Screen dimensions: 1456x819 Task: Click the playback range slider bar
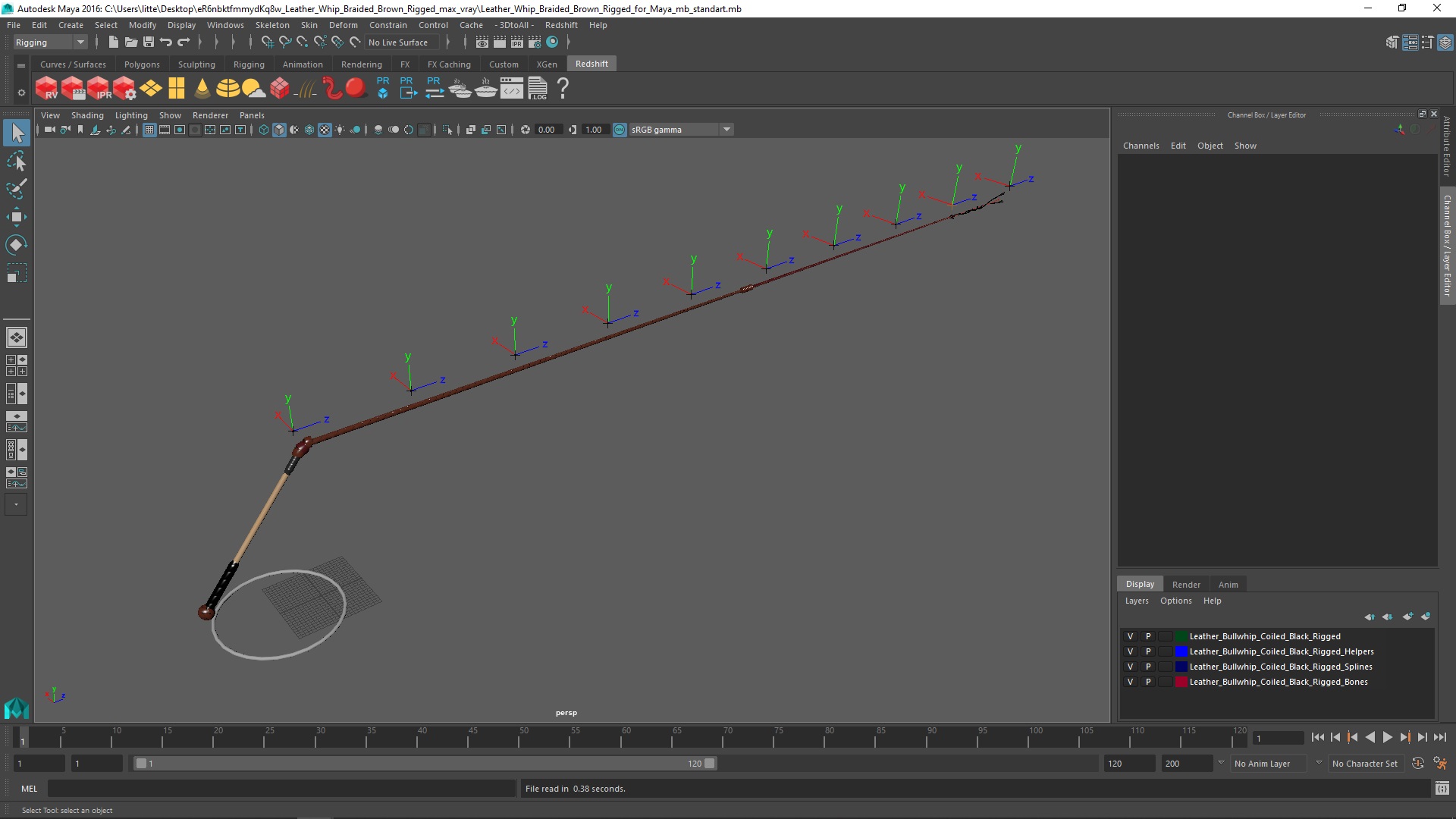[425, 764]
